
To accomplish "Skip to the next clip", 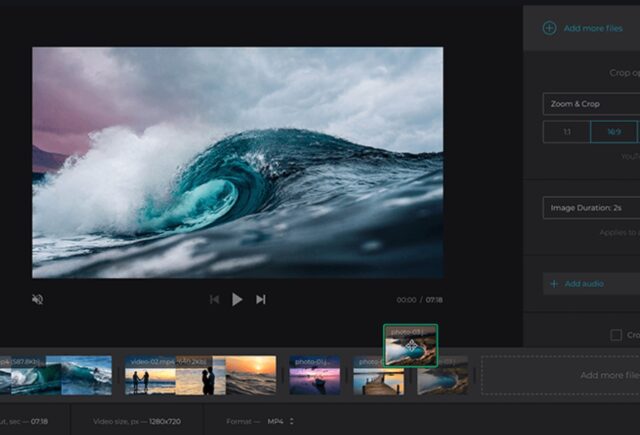I will (x=261, y=300).
